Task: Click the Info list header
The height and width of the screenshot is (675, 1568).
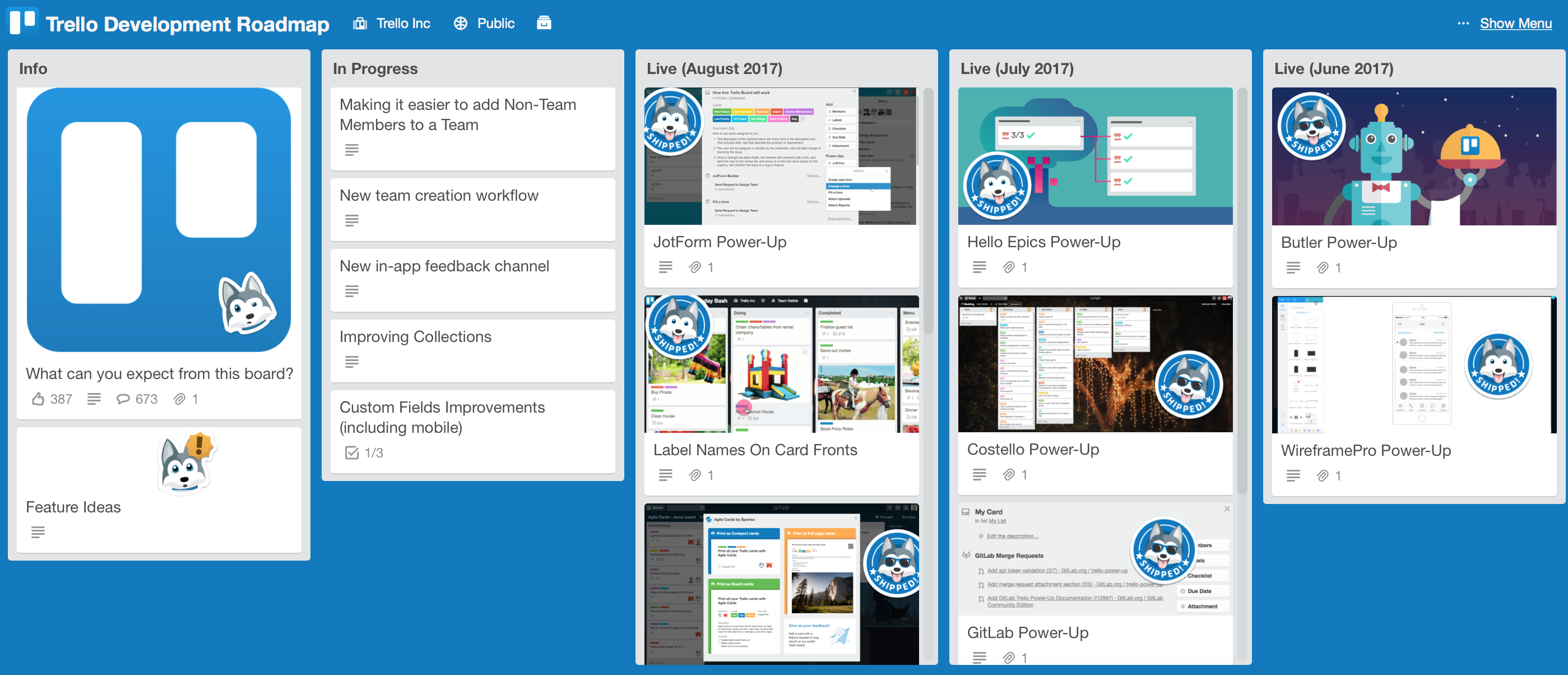Action: 33,69
